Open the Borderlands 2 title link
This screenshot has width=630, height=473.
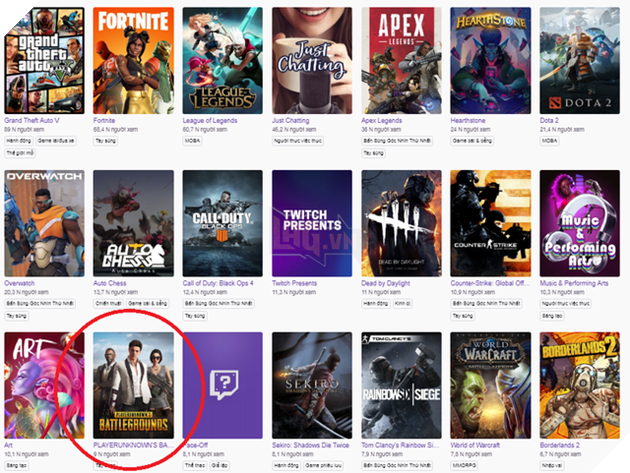click(x=559, y=445)
